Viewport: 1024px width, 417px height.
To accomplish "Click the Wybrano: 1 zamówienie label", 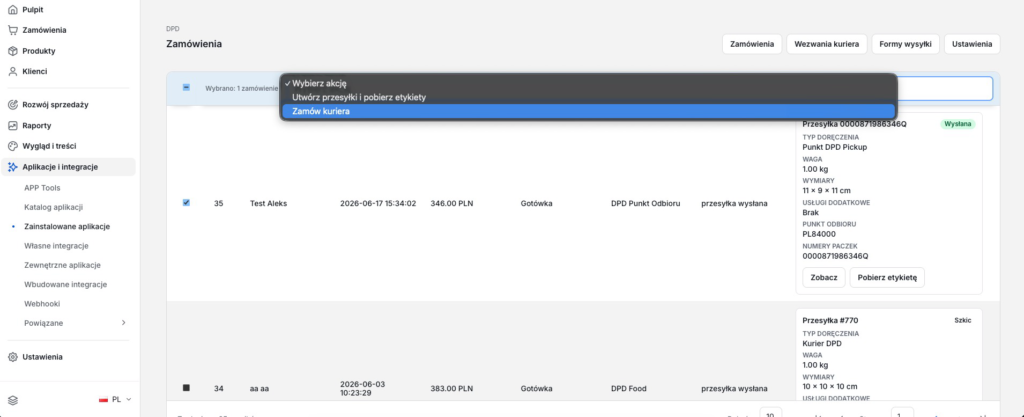I will [x=242, y=88].
